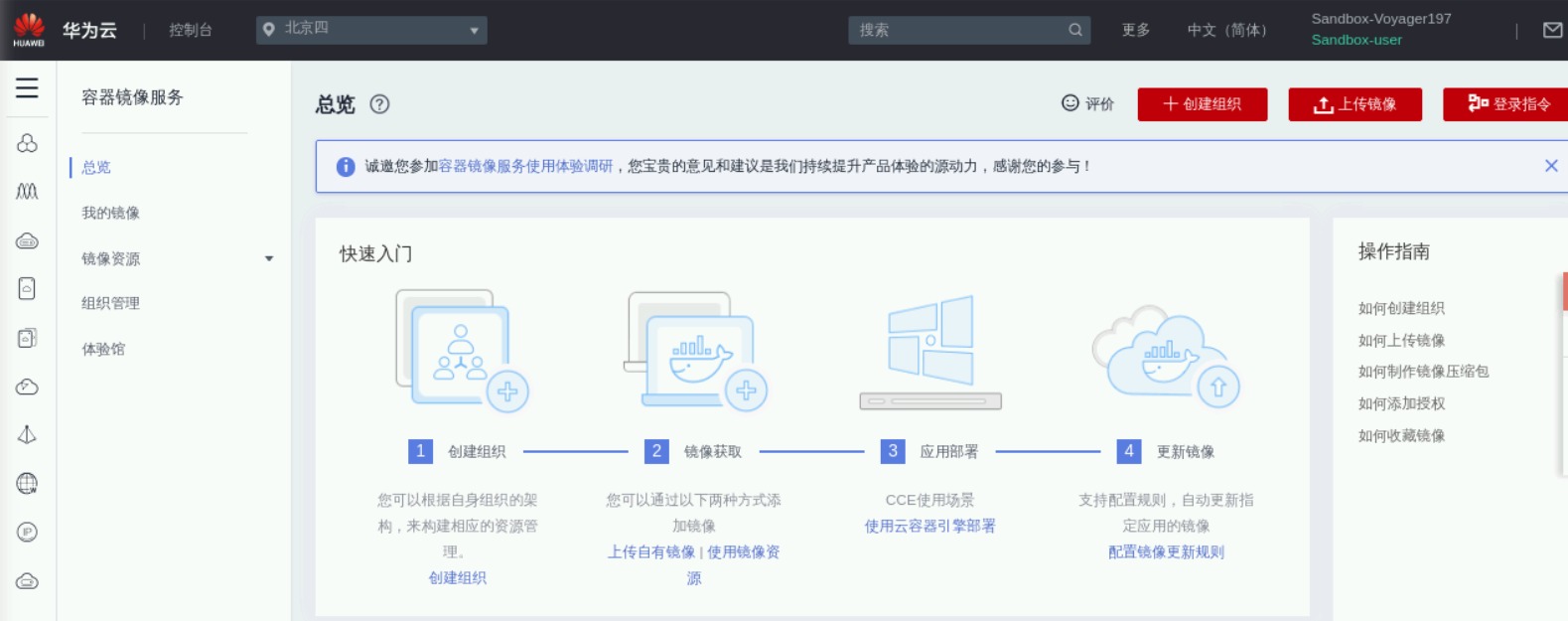
Task: Open the mail messages icon
Action: click(x=1552, y=30)
